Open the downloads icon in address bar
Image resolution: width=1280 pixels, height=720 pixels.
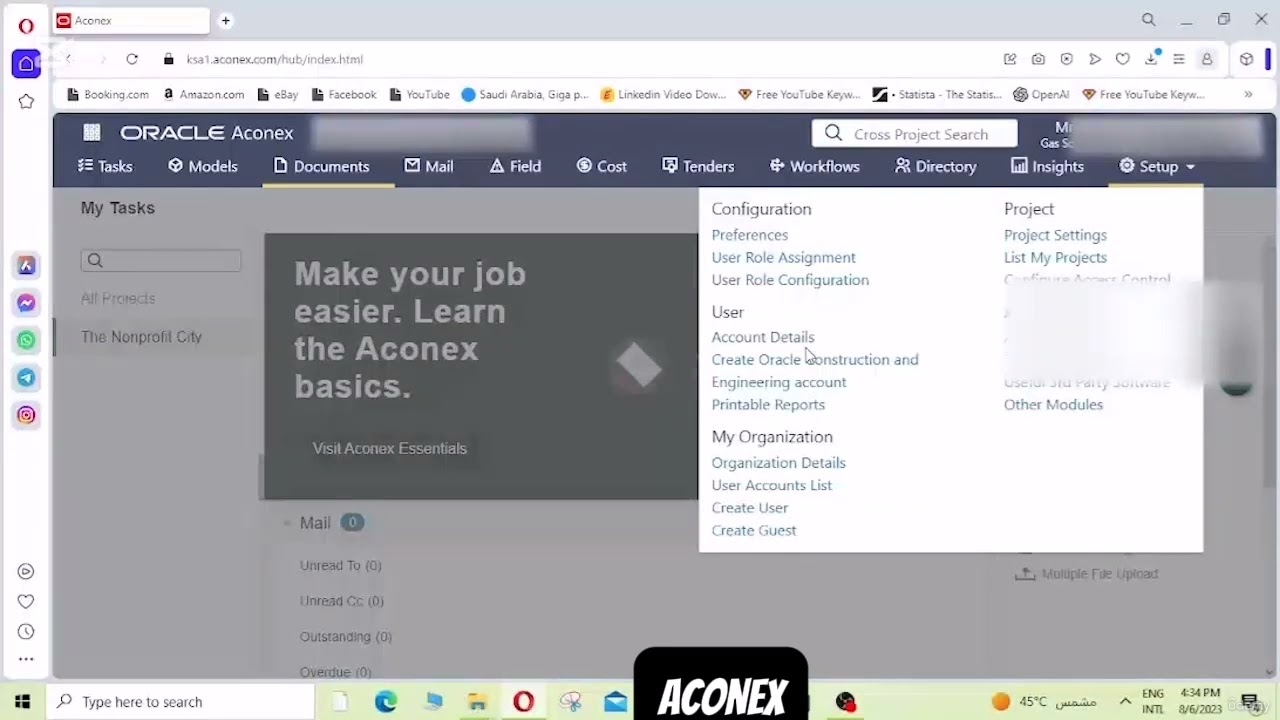click(x=1151, y=59)
